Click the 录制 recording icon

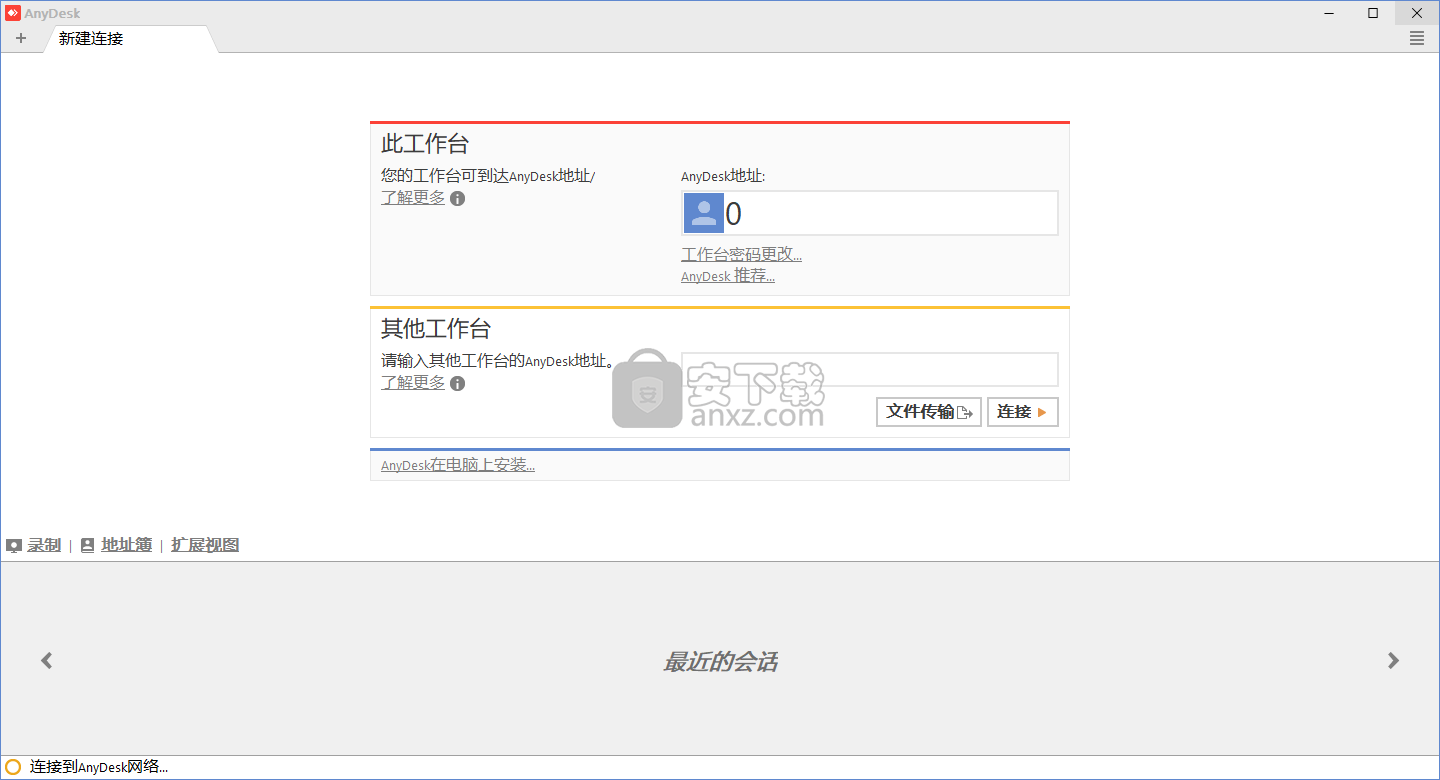[14, 546]
